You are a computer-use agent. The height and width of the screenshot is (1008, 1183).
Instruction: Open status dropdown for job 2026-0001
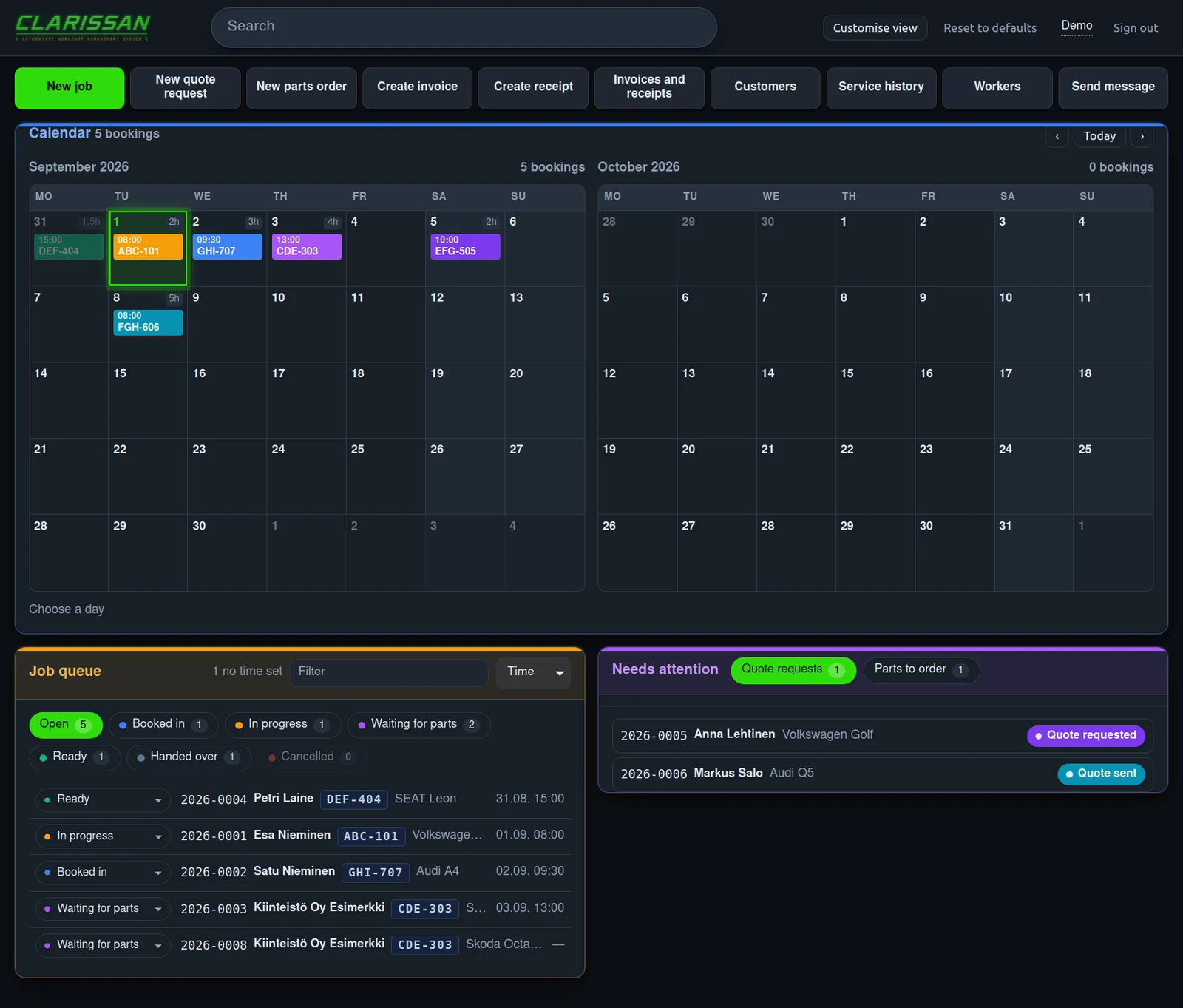coord(103,836)
